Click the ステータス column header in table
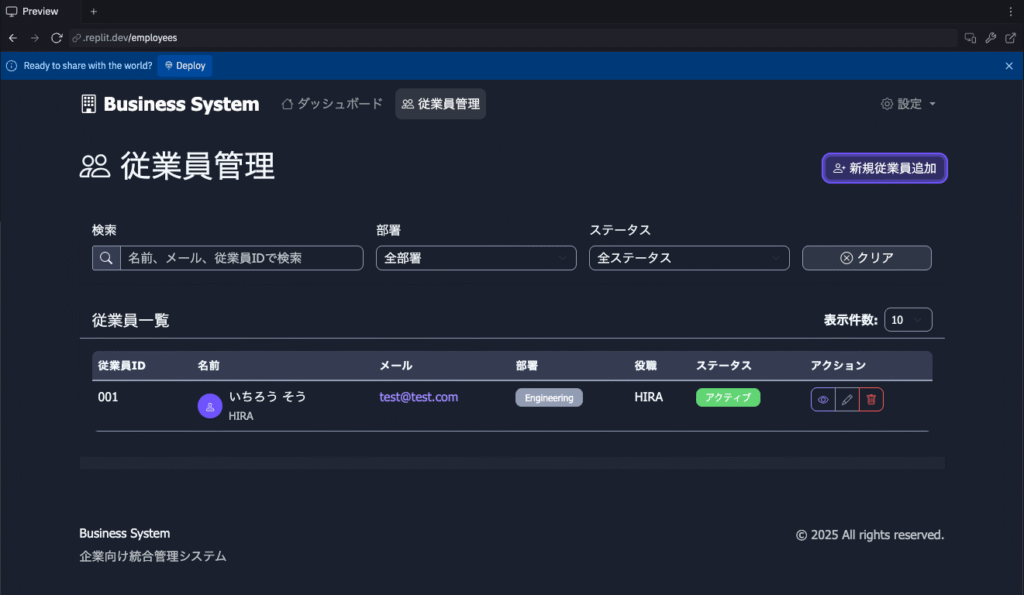Screen dimensions: 1024x595 tap(724, 366)
